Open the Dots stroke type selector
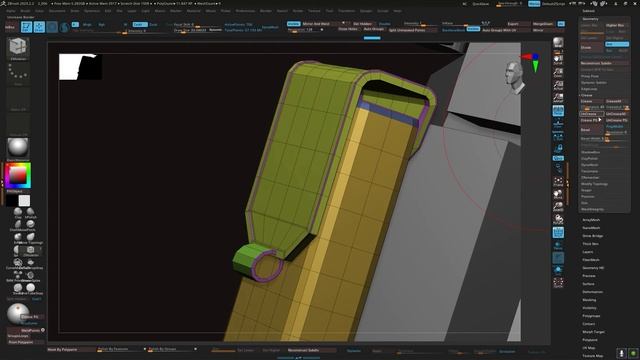The image size is (640, 360). (x=18, y=73)
